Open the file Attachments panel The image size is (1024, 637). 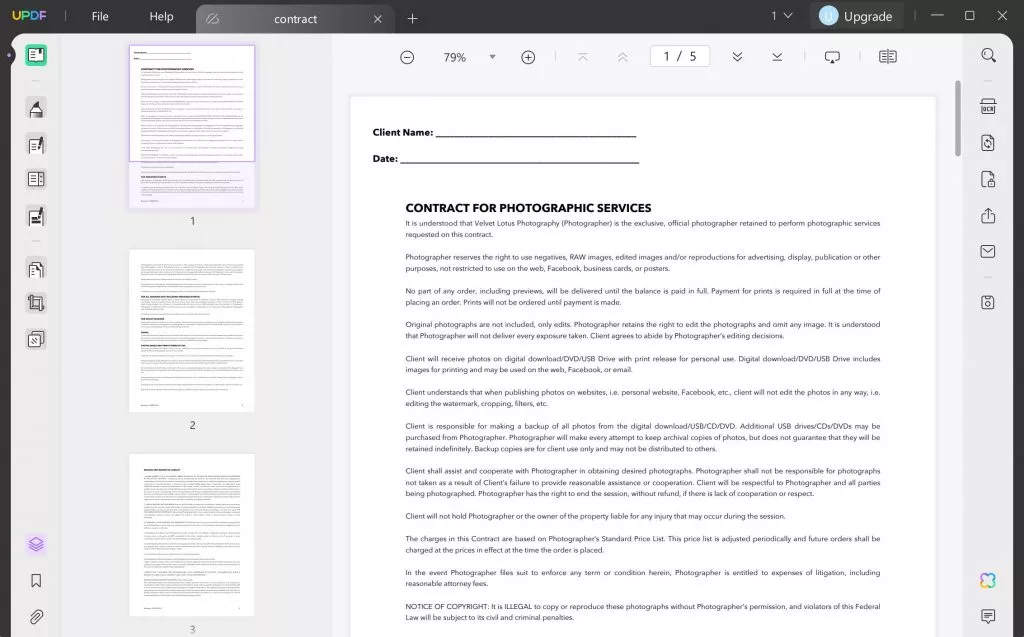tap(35, 615)
